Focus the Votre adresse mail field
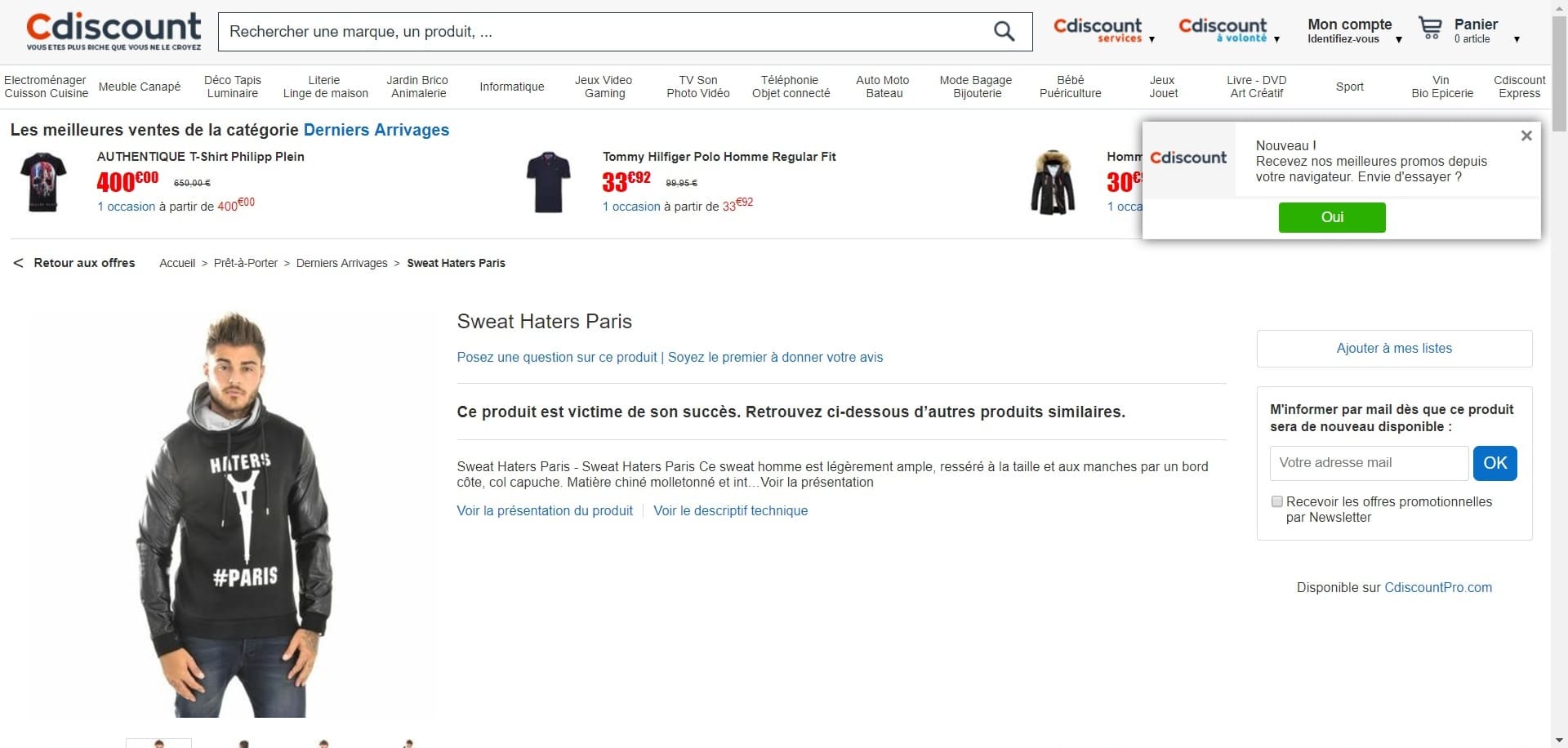This screenshot has height=748, width=1568. pyautogui.click(x=1369, y=463)
